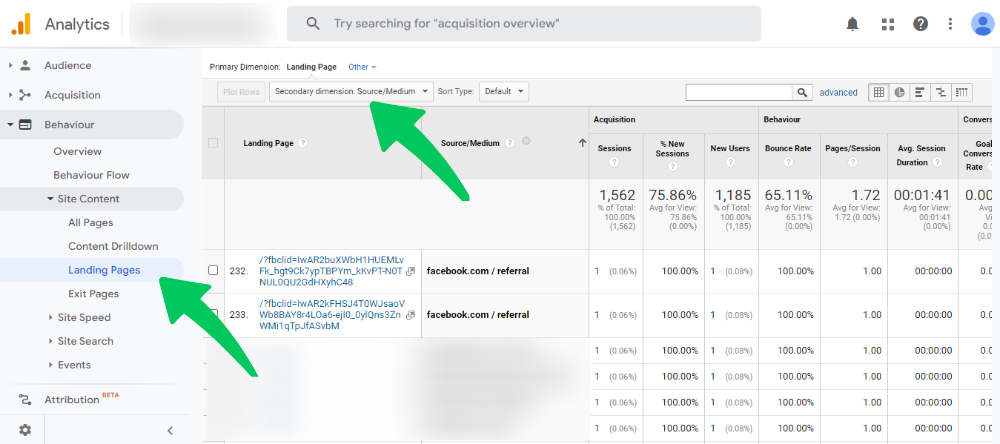Viewport: 1000px width, 444px height.
Task: Switch to Percentage pie chart view
Action: point(899,92)
